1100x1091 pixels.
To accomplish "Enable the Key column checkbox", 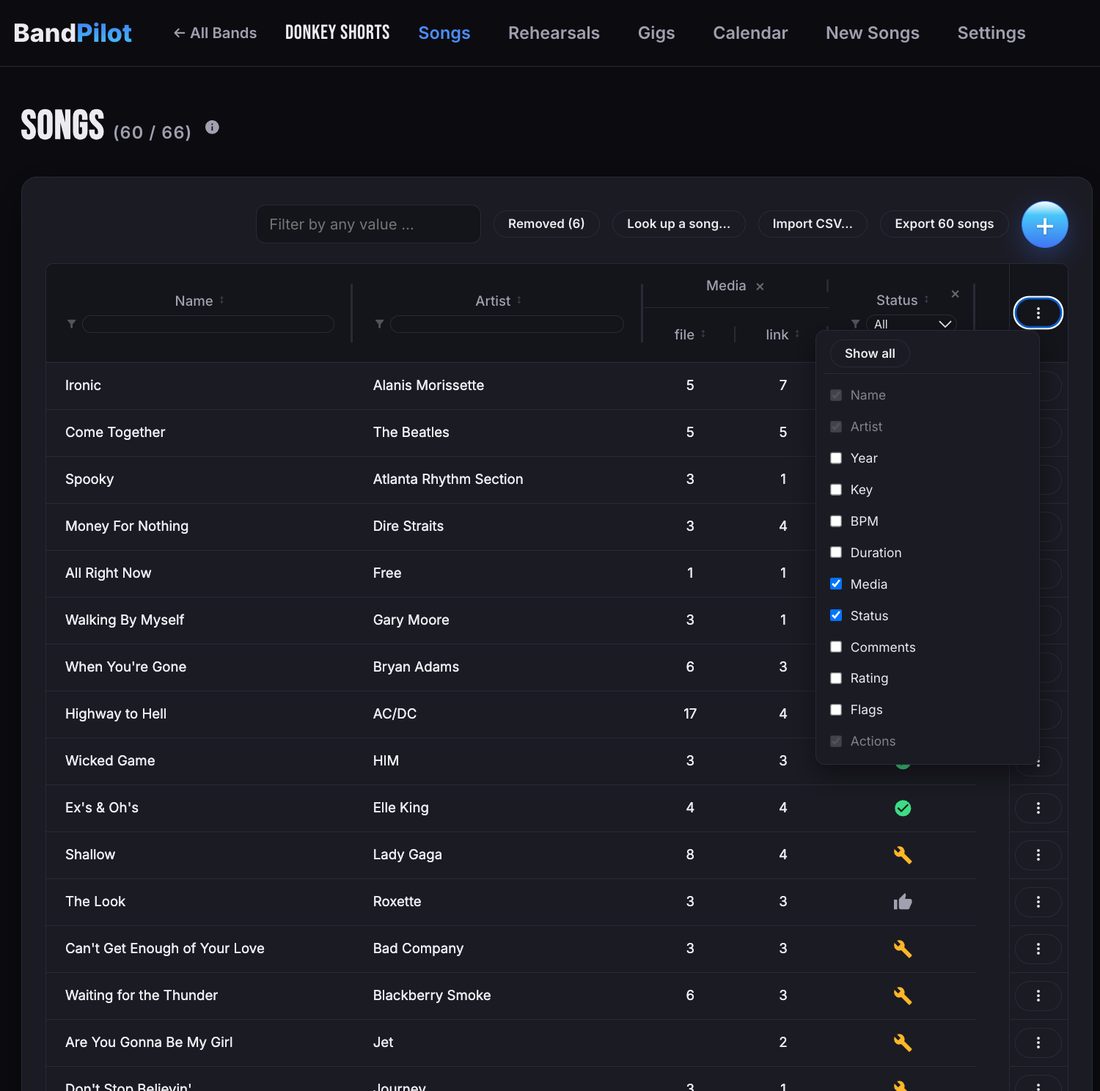I will [x=836, y=490].
